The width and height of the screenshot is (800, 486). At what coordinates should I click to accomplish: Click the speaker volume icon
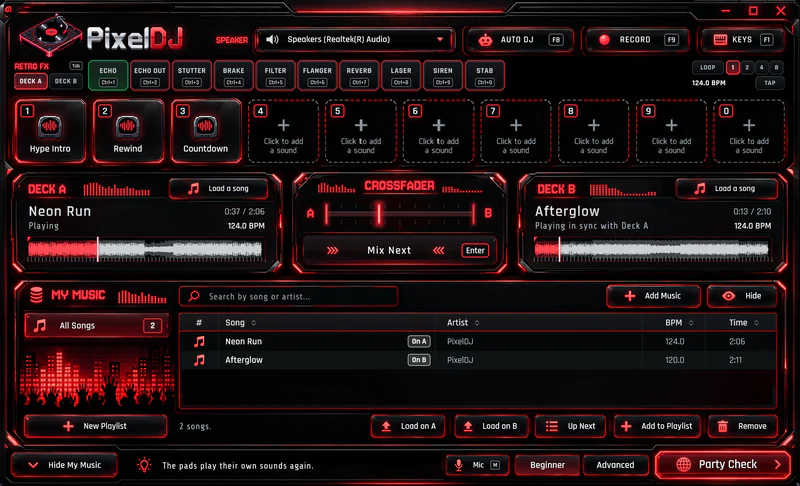pyautogui.click(x=272, y=39)
